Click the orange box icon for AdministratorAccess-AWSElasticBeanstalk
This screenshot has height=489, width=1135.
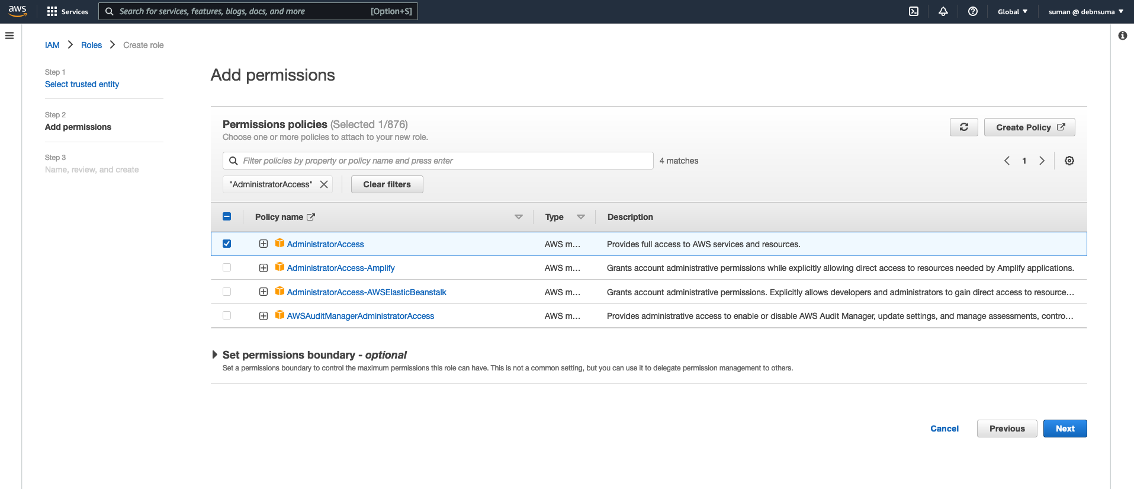click(x=279, y=292)
